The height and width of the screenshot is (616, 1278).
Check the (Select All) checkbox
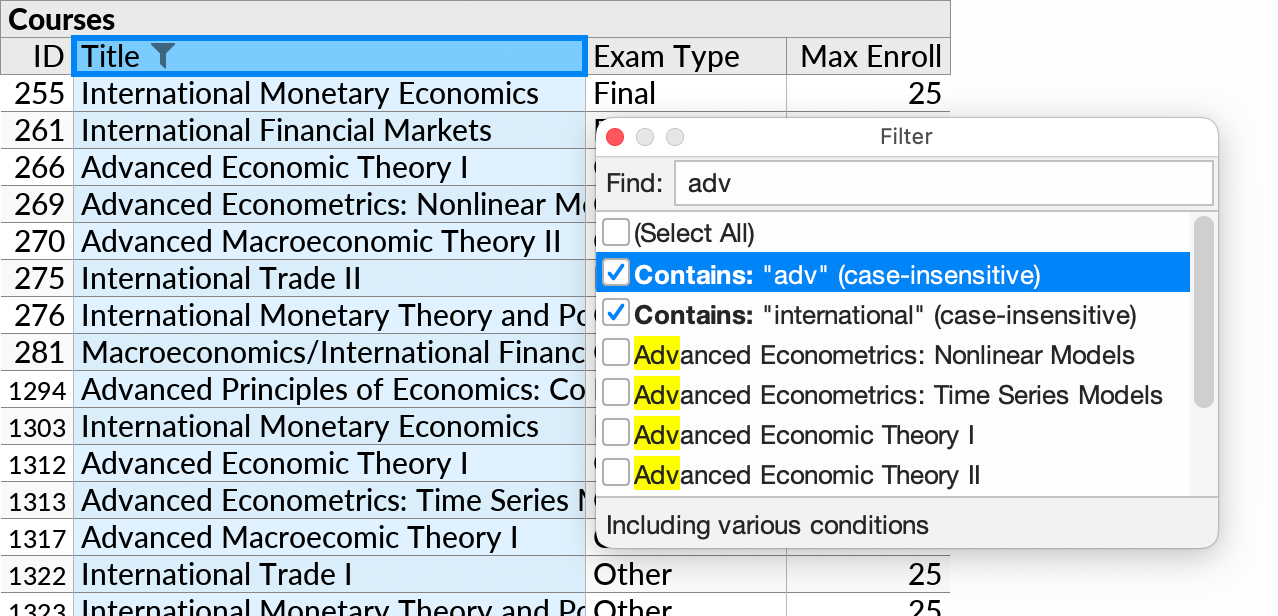[x=615, y=231]
